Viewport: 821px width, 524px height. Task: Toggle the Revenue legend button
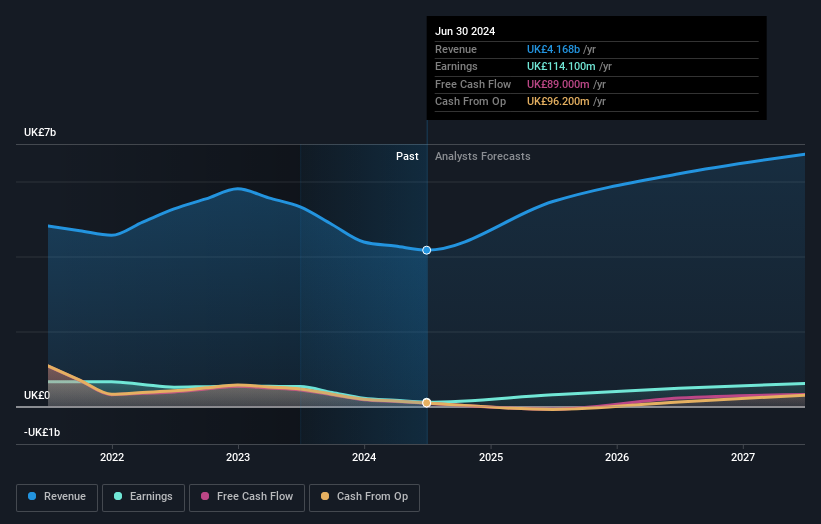pyautogui.click(x=57, y=497)
